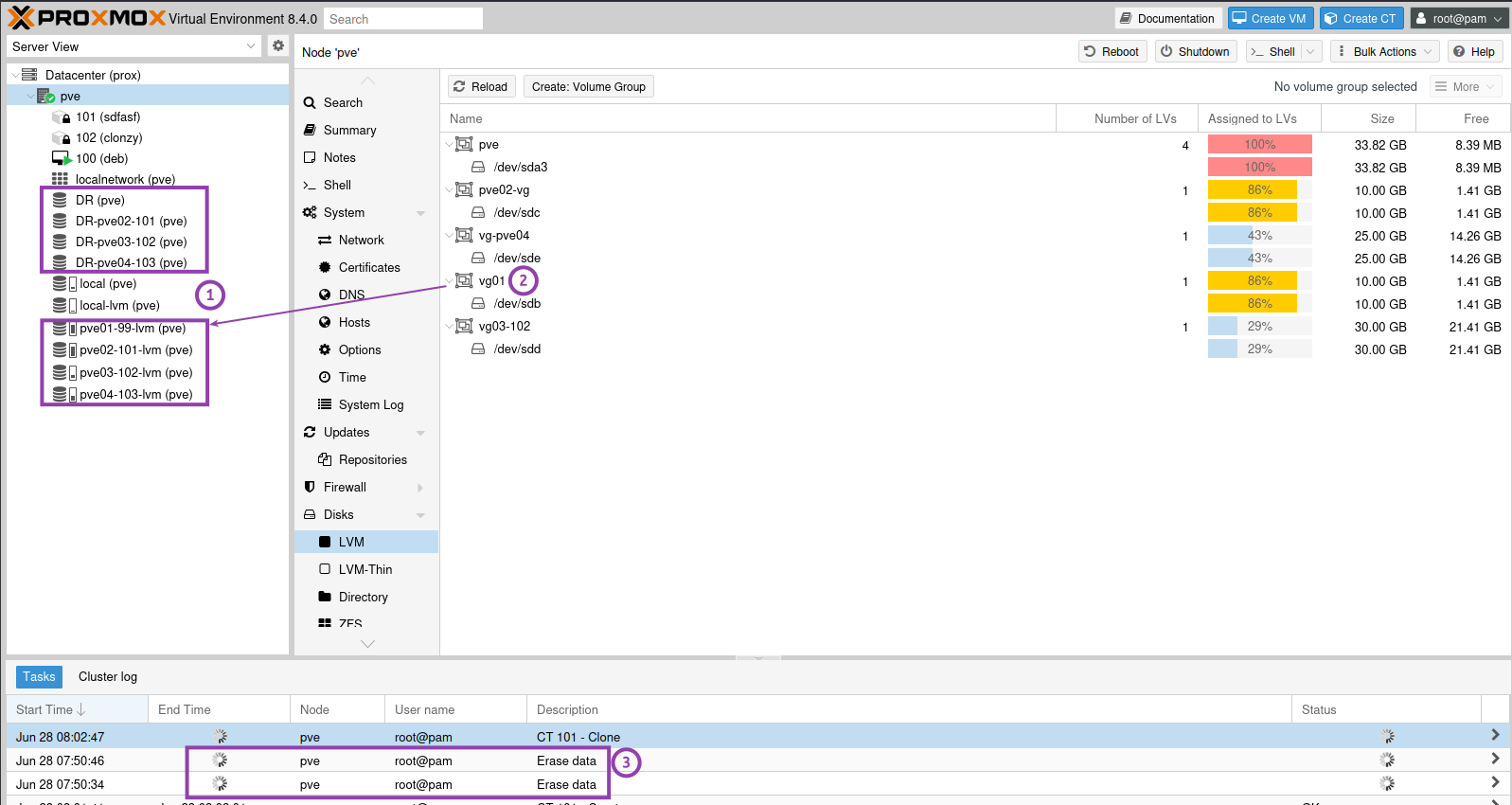Viewport: 1512px width, 805px height.
Task: Select DR-pve04-103 (pve) storage
Action: pos(131,262)
